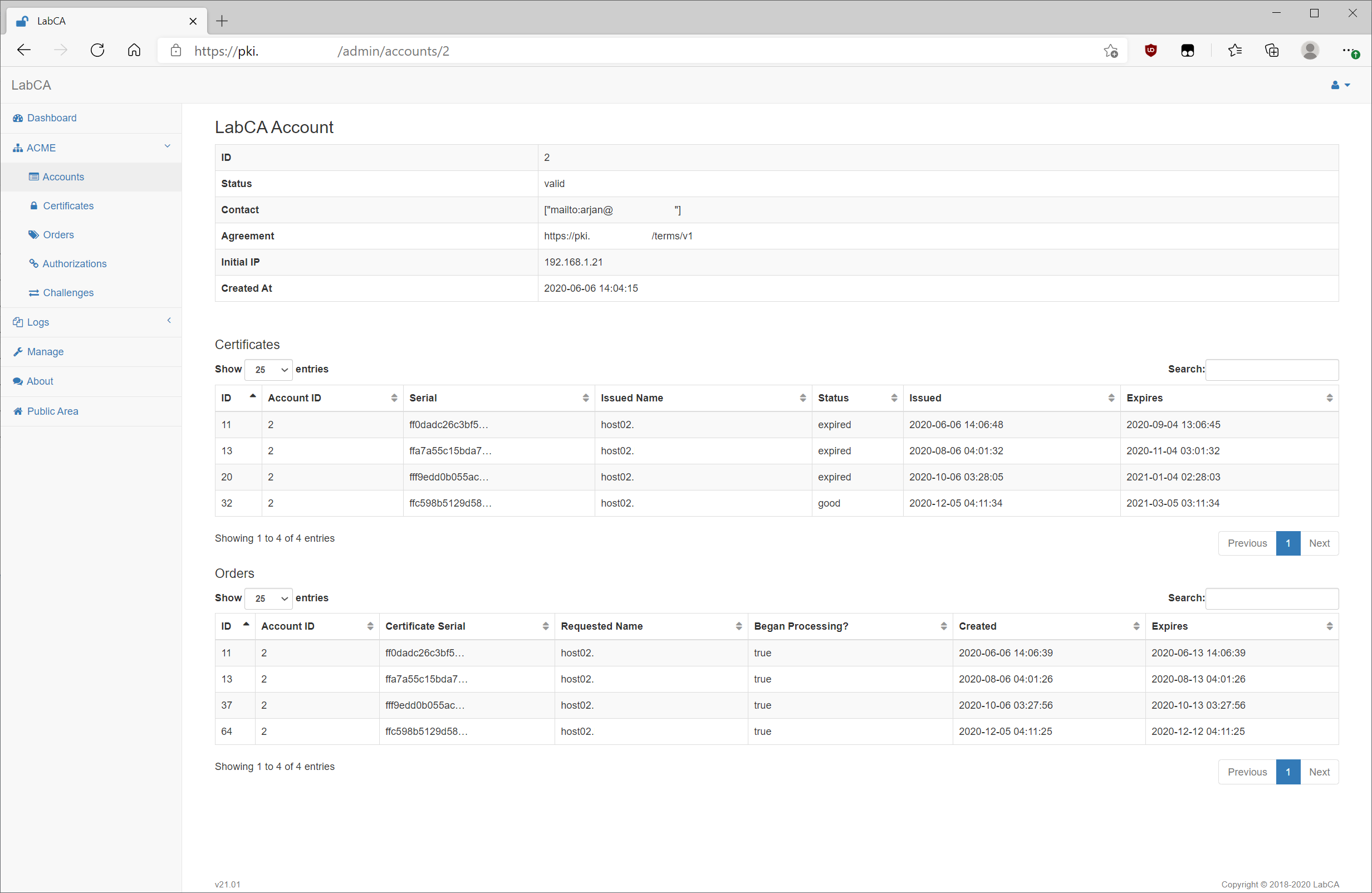
Task: Open the Show entries dropdown under Certificates
Action: (x=267, y=370)
